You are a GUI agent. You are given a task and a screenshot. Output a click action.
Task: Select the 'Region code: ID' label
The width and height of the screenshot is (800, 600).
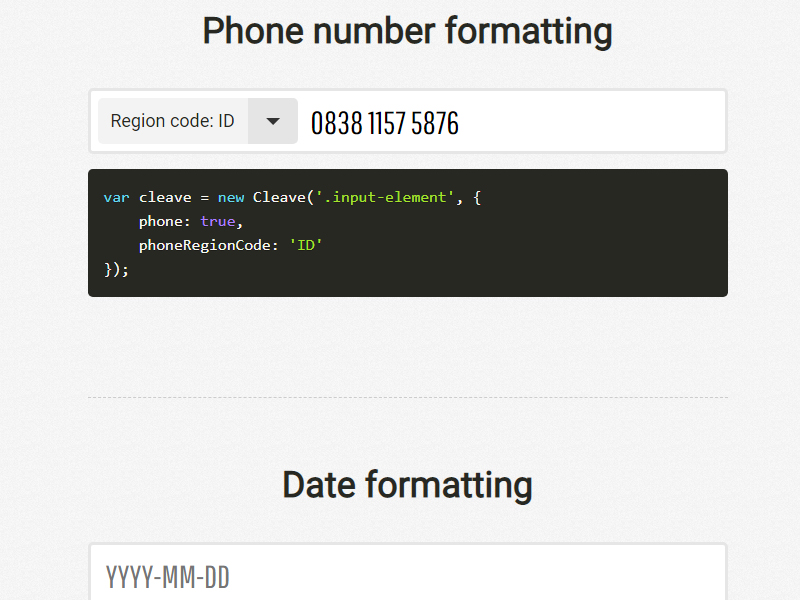click(x=172, y=121)
